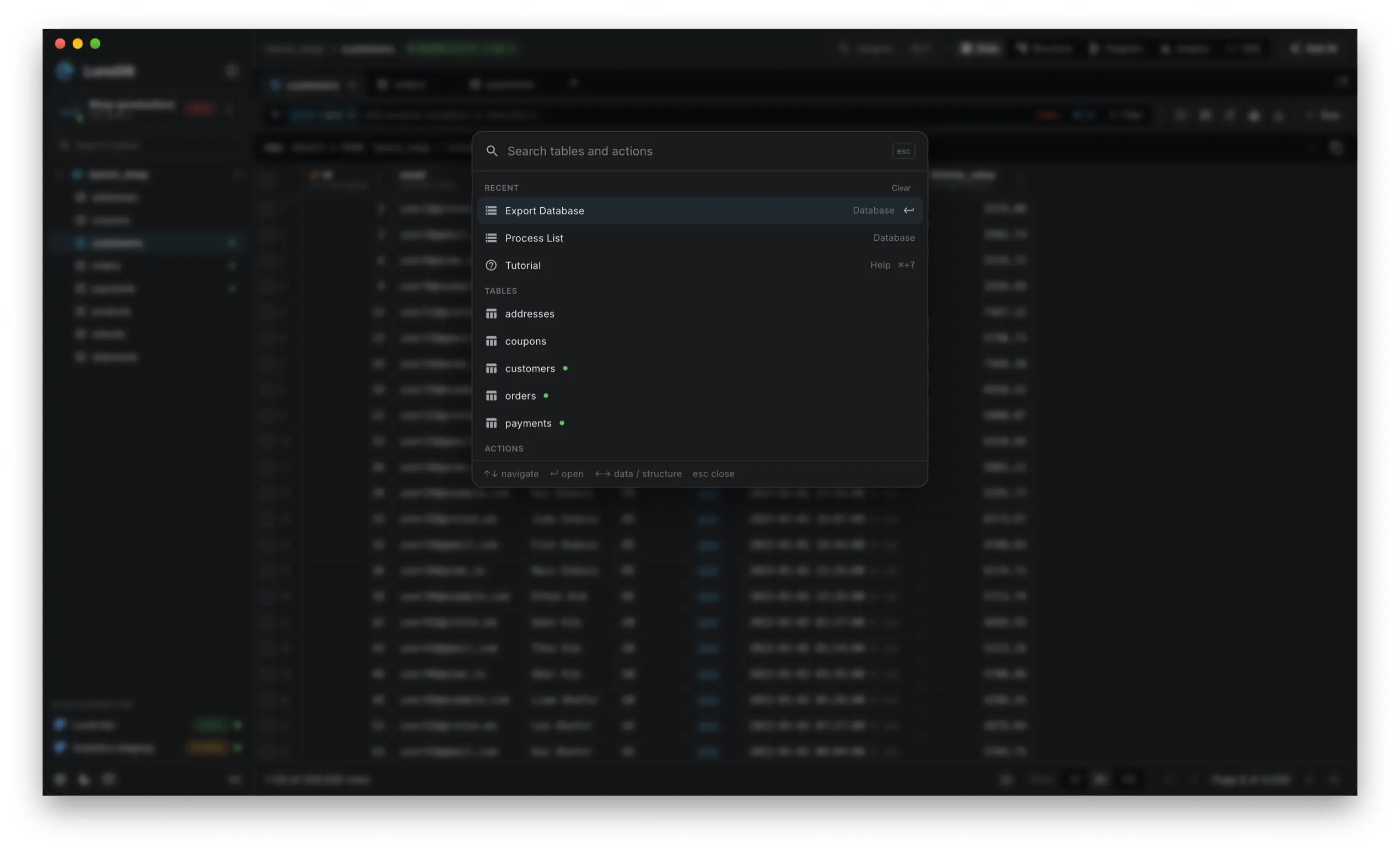Open the payments table
Viewport: 1400px width, 852px height.
(699, 423)
